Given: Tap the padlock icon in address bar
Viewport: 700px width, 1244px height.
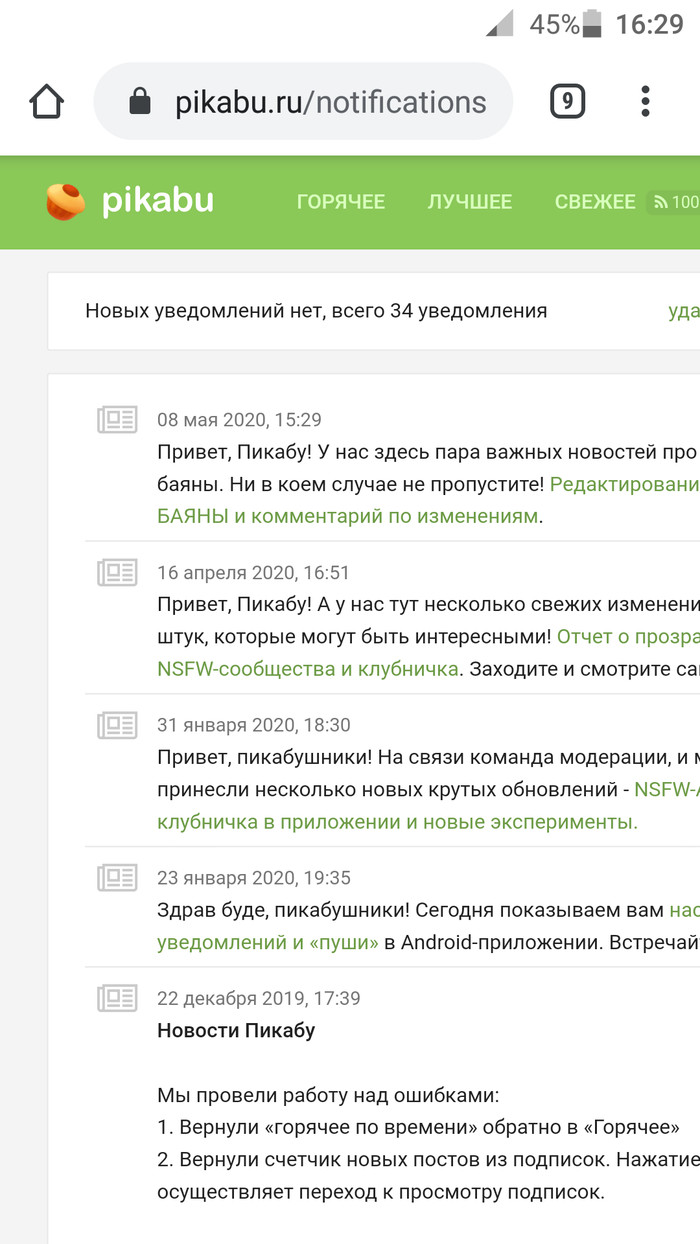Looking at the screenshot, I should tap(140, 101).
